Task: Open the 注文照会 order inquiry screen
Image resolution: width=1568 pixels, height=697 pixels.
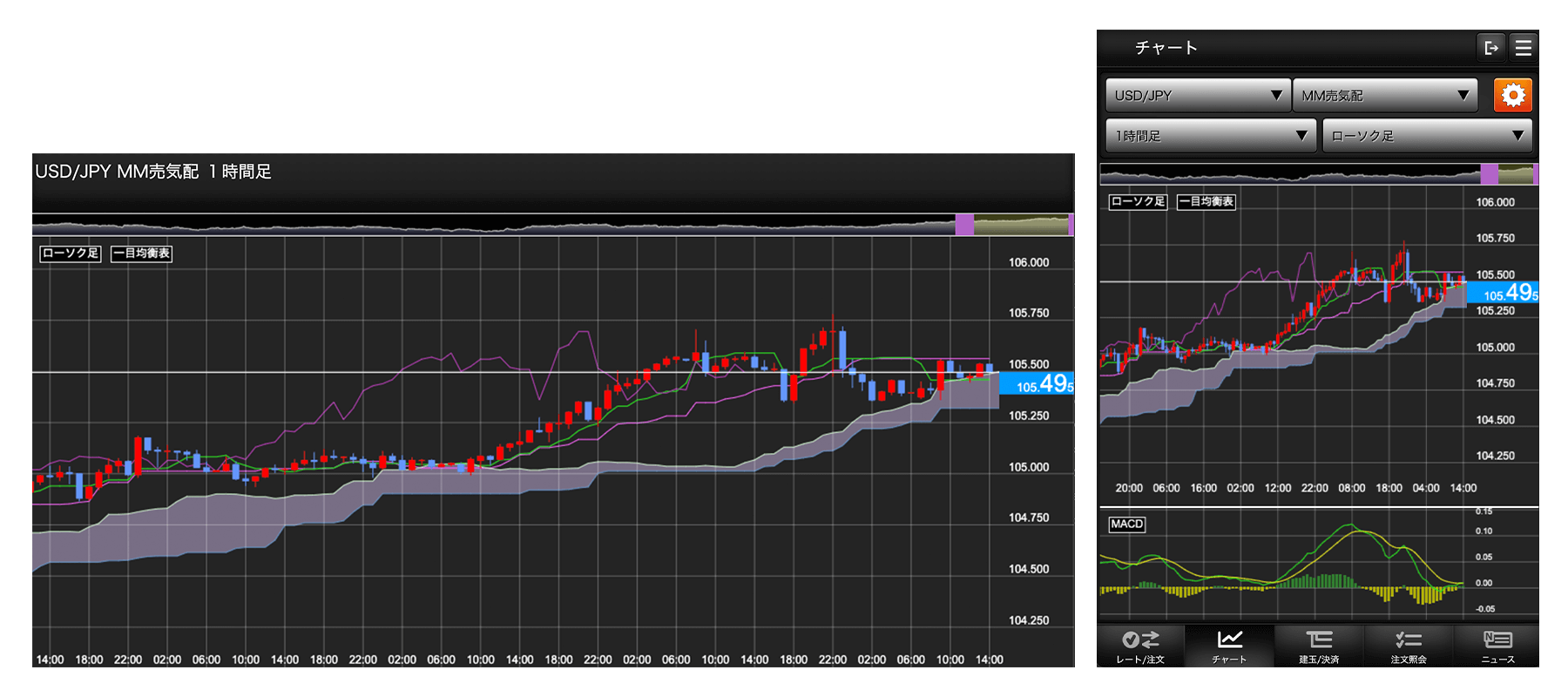Action: [x=1408, y=646]
